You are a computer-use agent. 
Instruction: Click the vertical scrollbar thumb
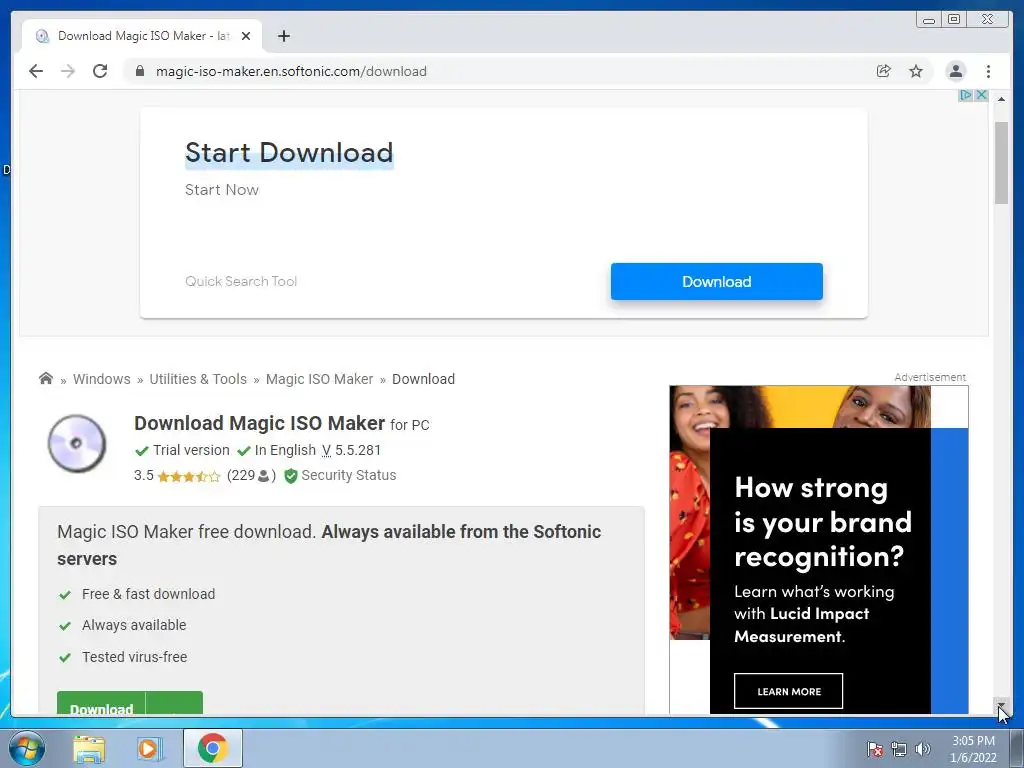pos(1001,163)
